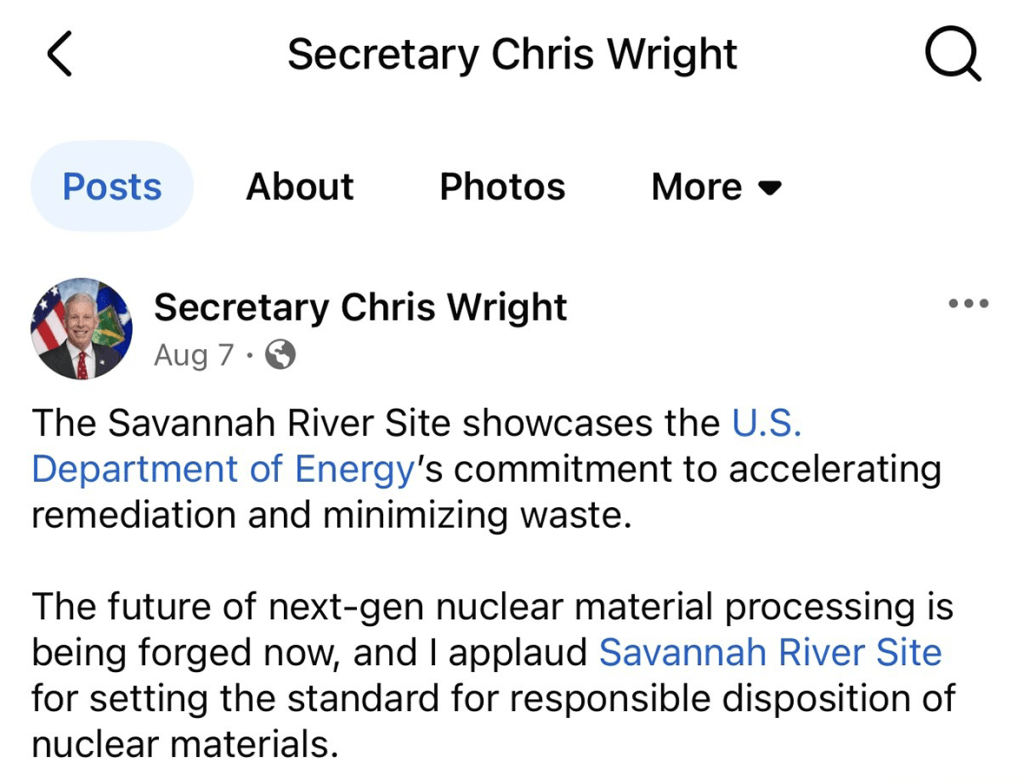Tap the closing line reading nuclear materials
This screenshot has width=1024, height=784.
(185, 744)
